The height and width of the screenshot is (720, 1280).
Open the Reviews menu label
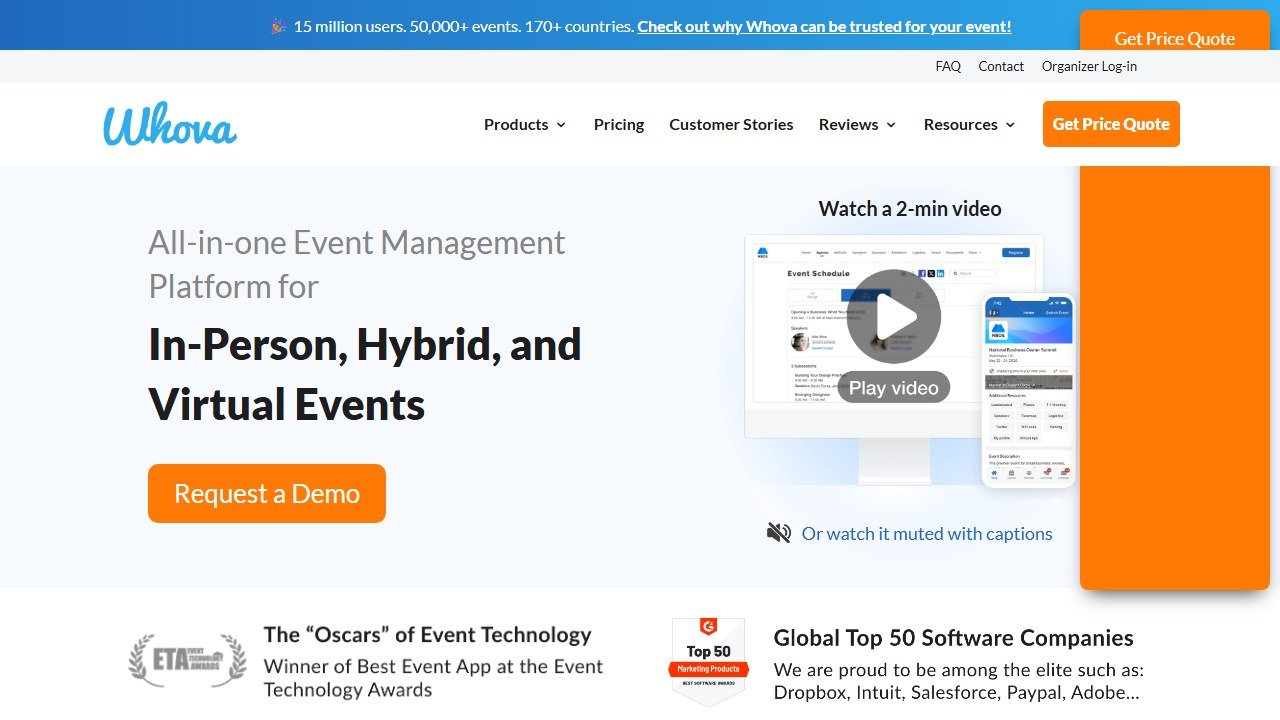click(x=848, y=124)
